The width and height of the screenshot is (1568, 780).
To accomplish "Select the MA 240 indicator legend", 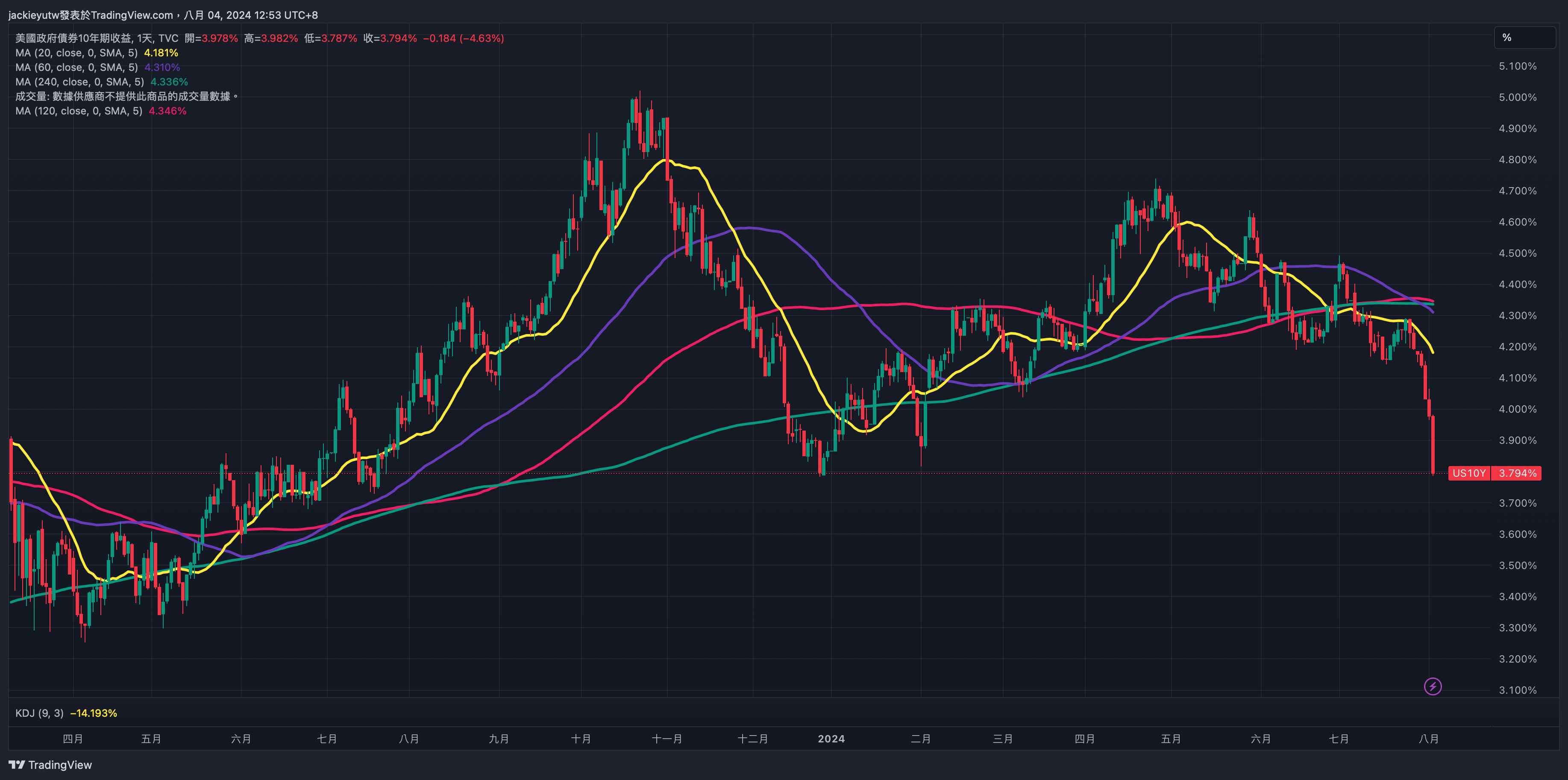I will point(79,82).
